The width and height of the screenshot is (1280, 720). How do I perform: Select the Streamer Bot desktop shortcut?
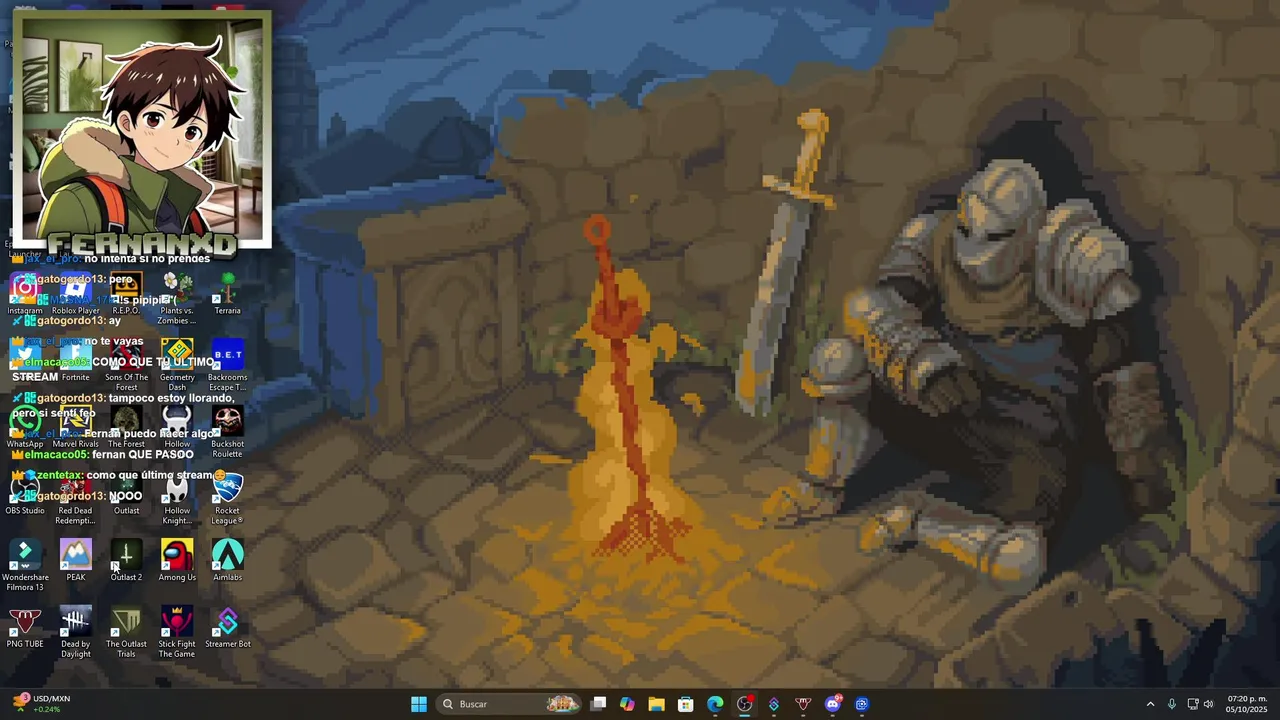pyautogui.click(x=227, y=628)
